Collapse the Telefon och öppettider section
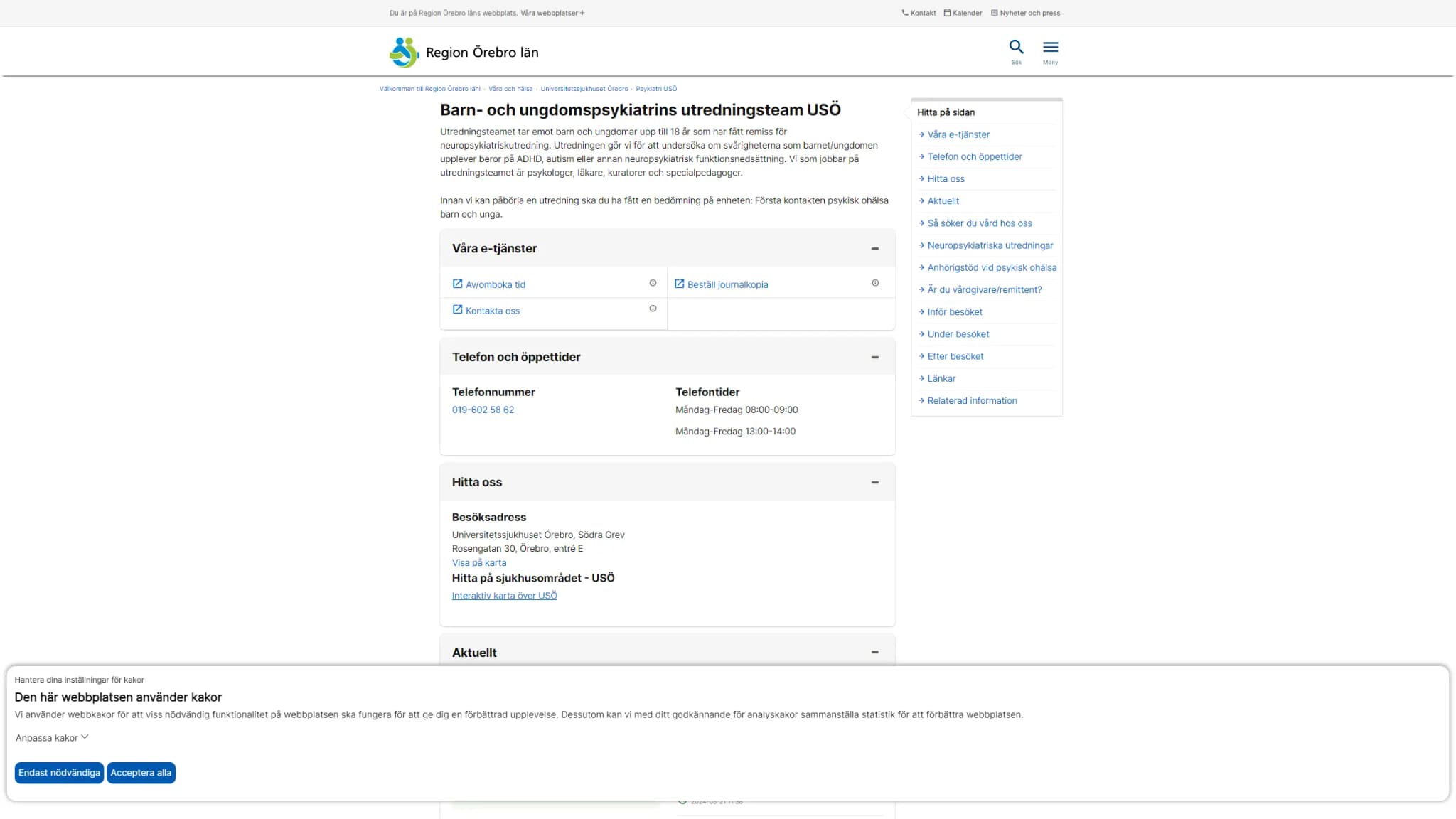Image resolution: width=1456 pixels, height=819 pixels. pyautogui.click(x=874, y=358)
